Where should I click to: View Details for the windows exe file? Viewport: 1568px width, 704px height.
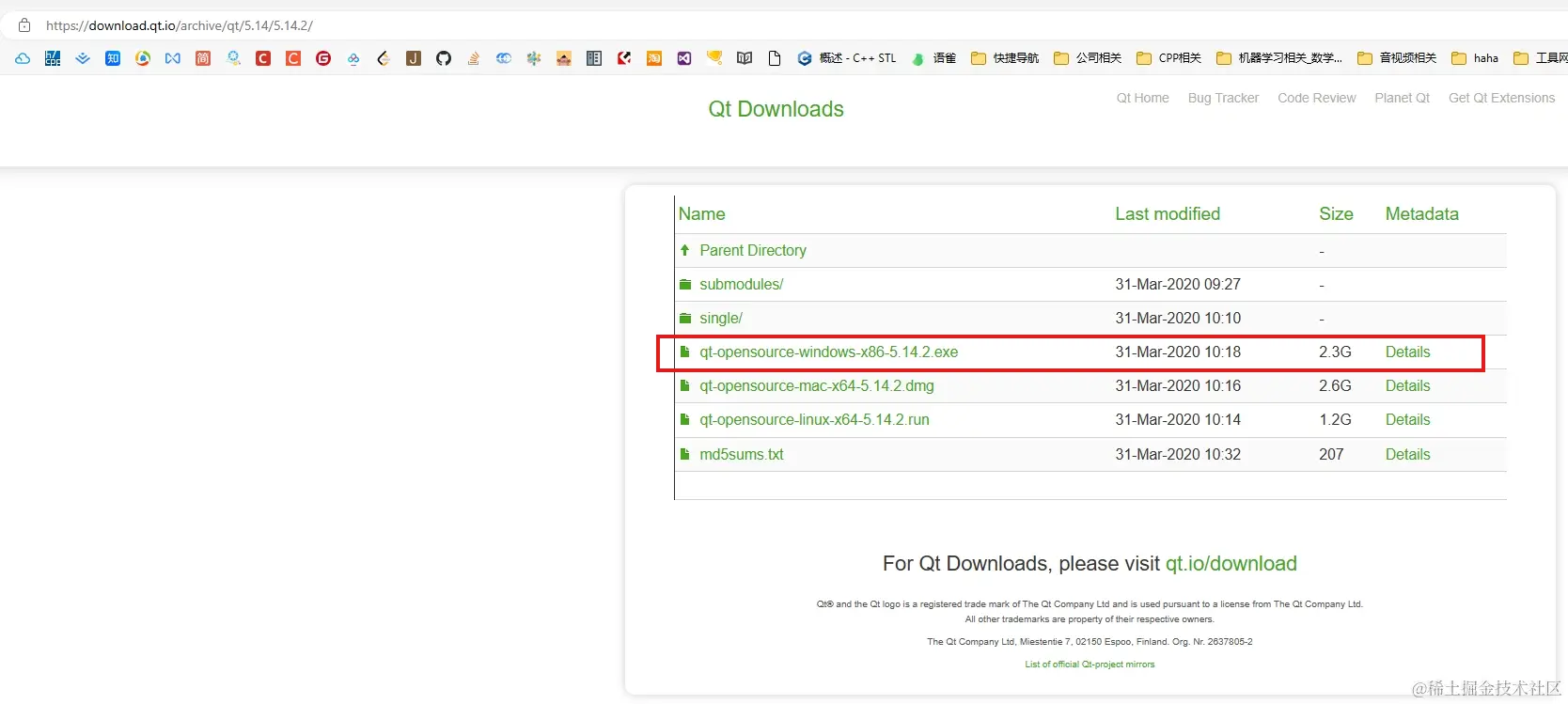click(x=1407, y=352)
